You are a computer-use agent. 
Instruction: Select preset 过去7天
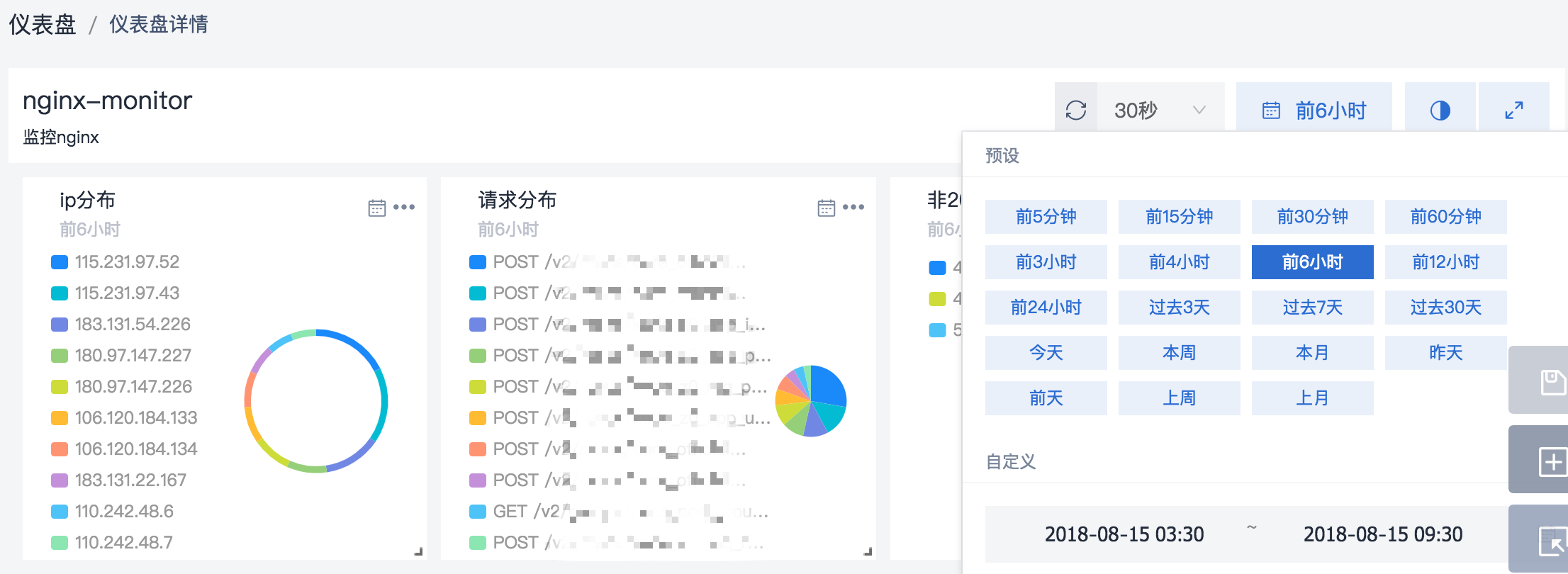tap(1312, 307)
